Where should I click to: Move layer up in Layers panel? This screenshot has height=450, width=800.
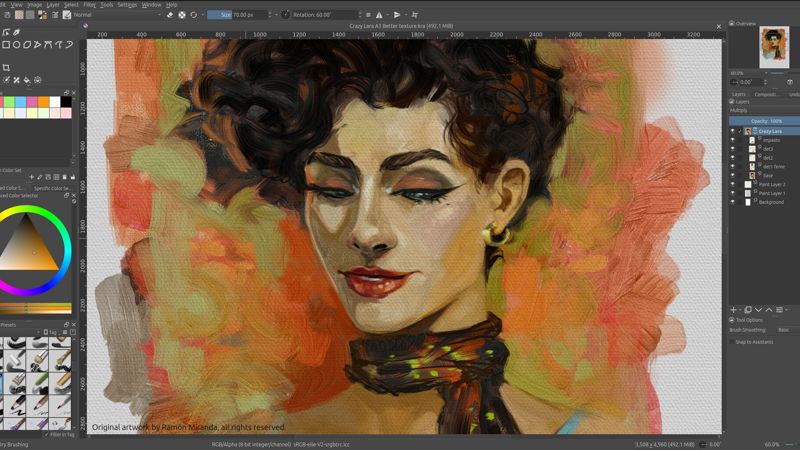coord(769,310)
